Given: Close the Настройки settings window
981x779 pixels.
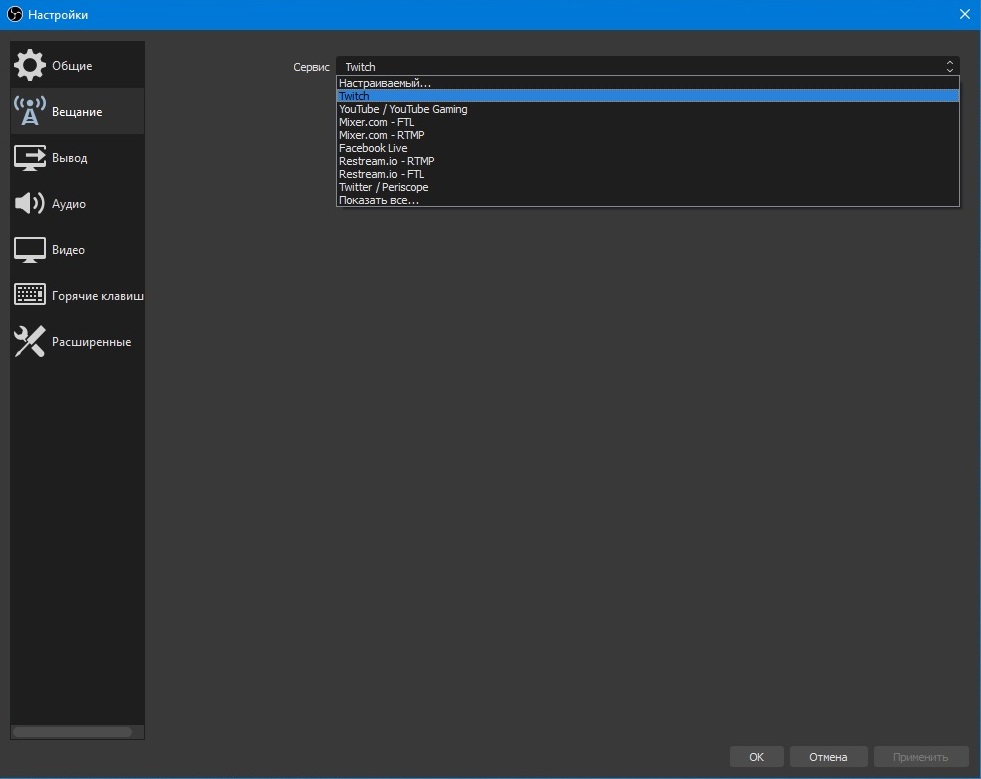Looking at the screenshot, I should click(965, 14).
